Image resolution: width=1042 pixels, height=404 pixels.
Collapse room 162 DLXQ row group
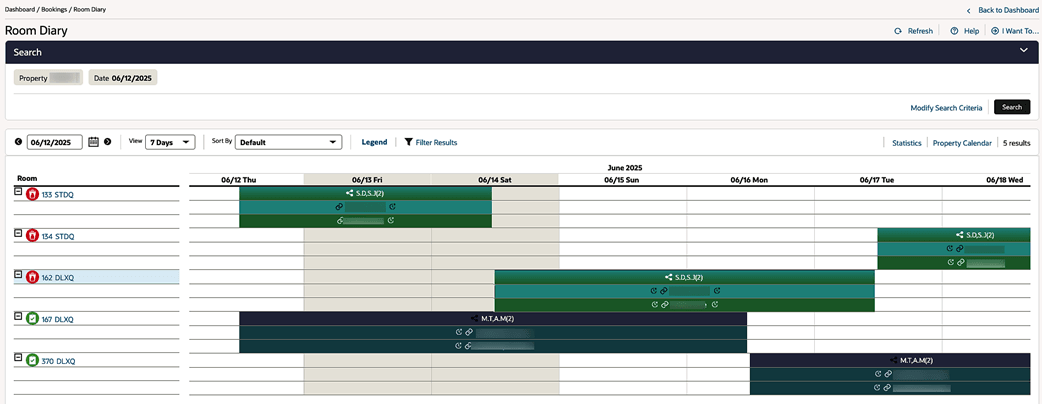point(18,274)
